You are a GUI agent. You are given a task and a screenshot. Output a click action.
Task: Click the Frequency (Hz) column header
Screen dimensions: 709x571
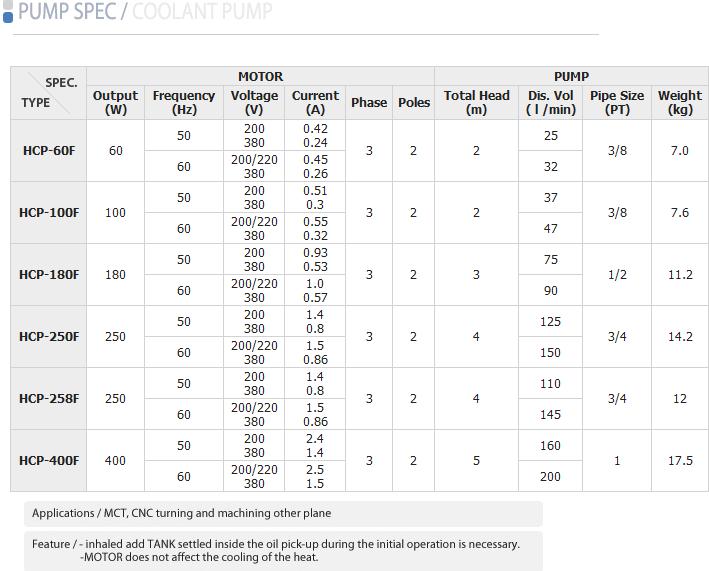184,102
